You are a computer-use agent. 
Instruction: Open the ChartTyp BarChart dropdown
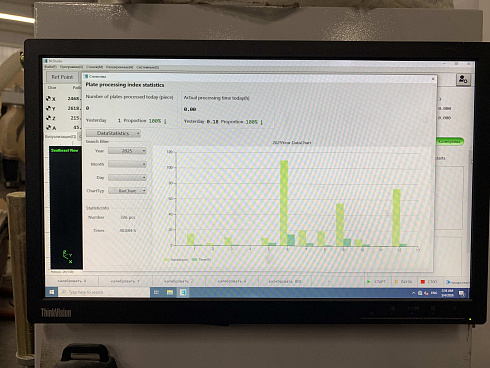[x=127, y=191]
